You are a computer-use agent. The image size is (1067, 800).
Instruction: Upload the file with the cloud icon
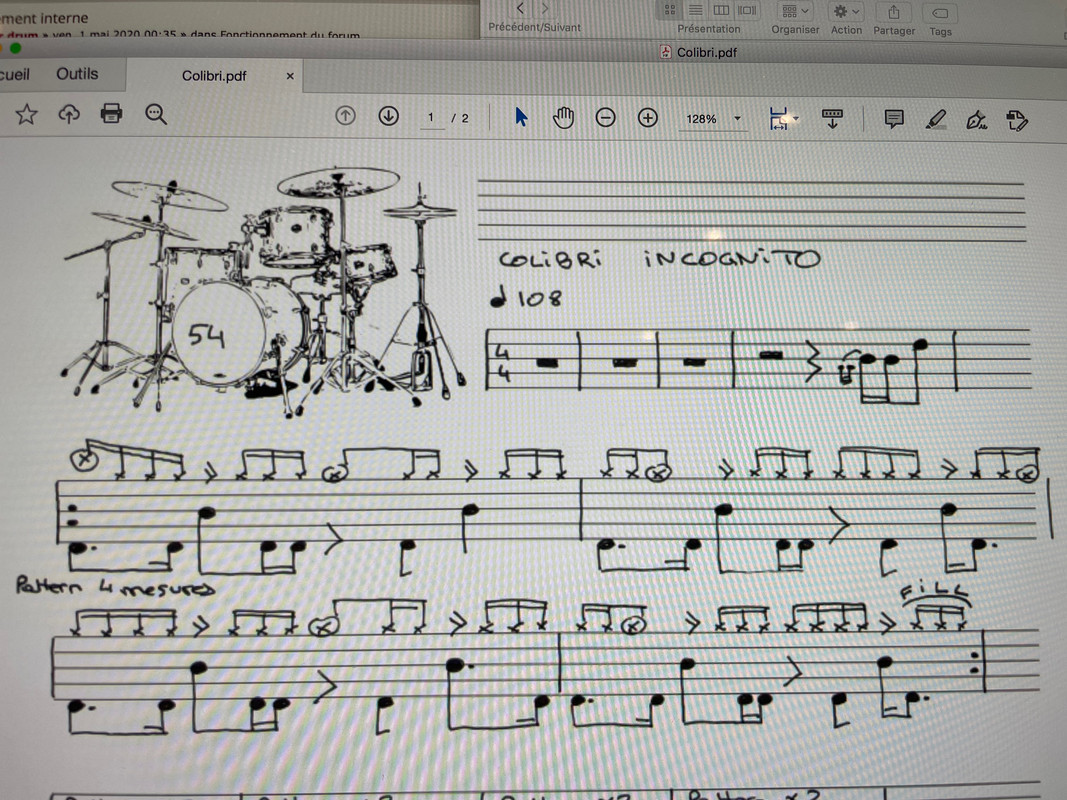pyautogui.click(x=69, y=114)
